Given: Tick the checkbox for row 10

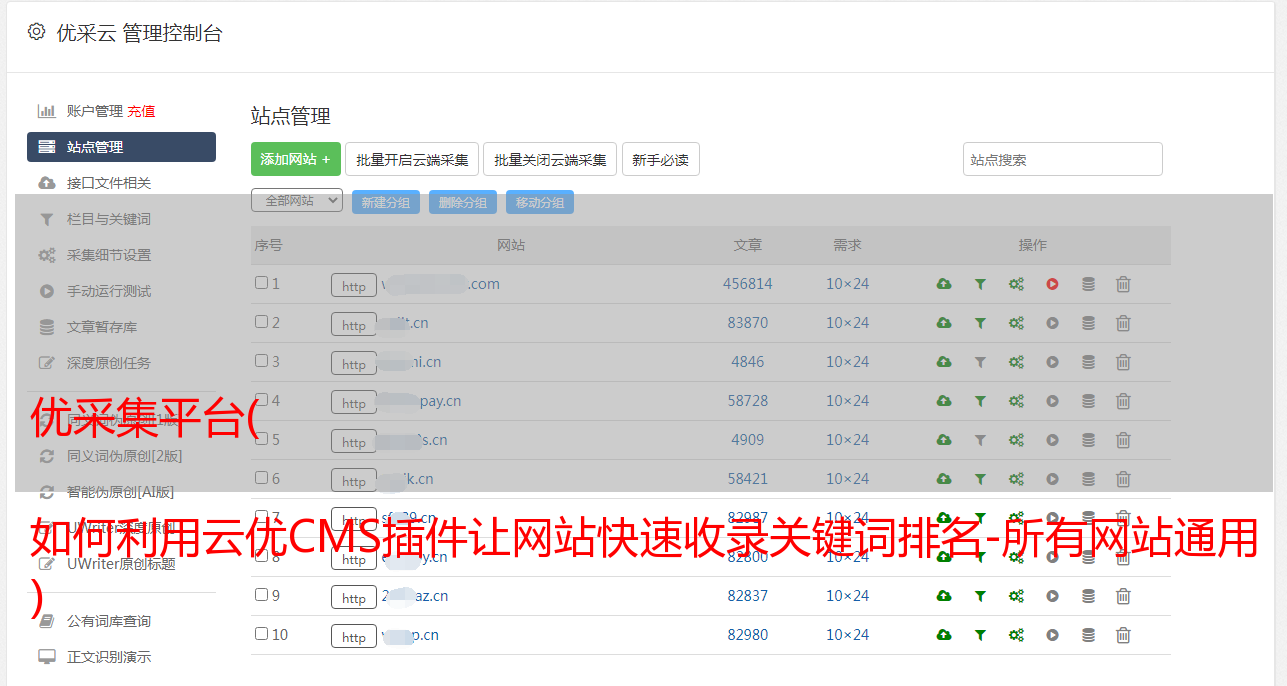Looking at the screenshot, I should [x=261, y=634].
